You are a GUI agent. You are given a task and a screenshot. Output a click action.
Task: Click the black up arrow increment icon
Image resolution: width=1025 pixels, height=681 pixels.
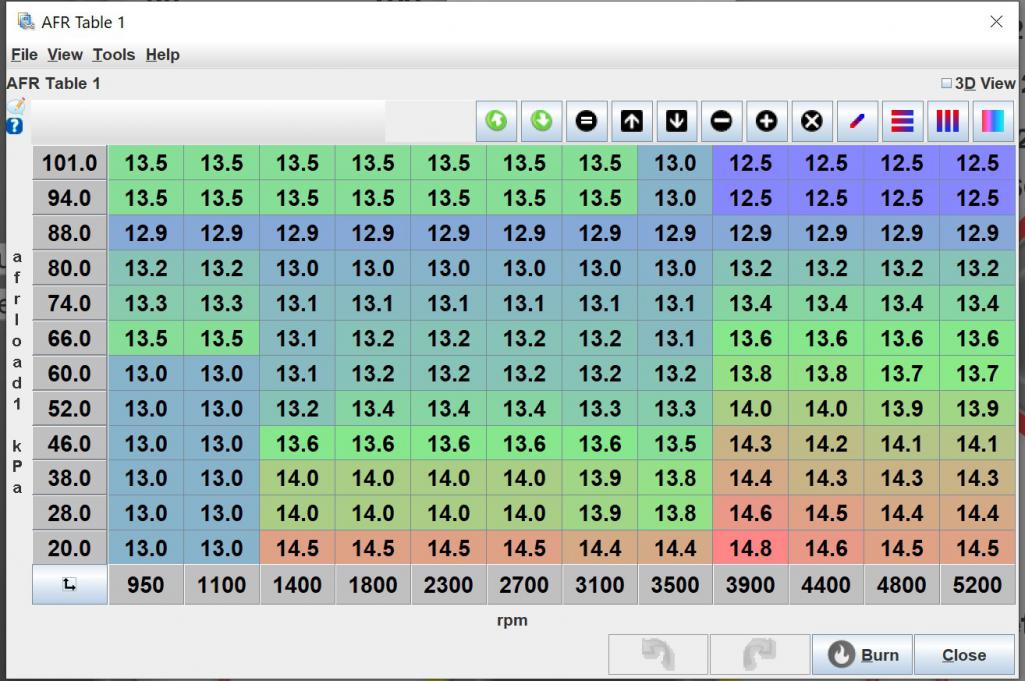coord(632,121)
